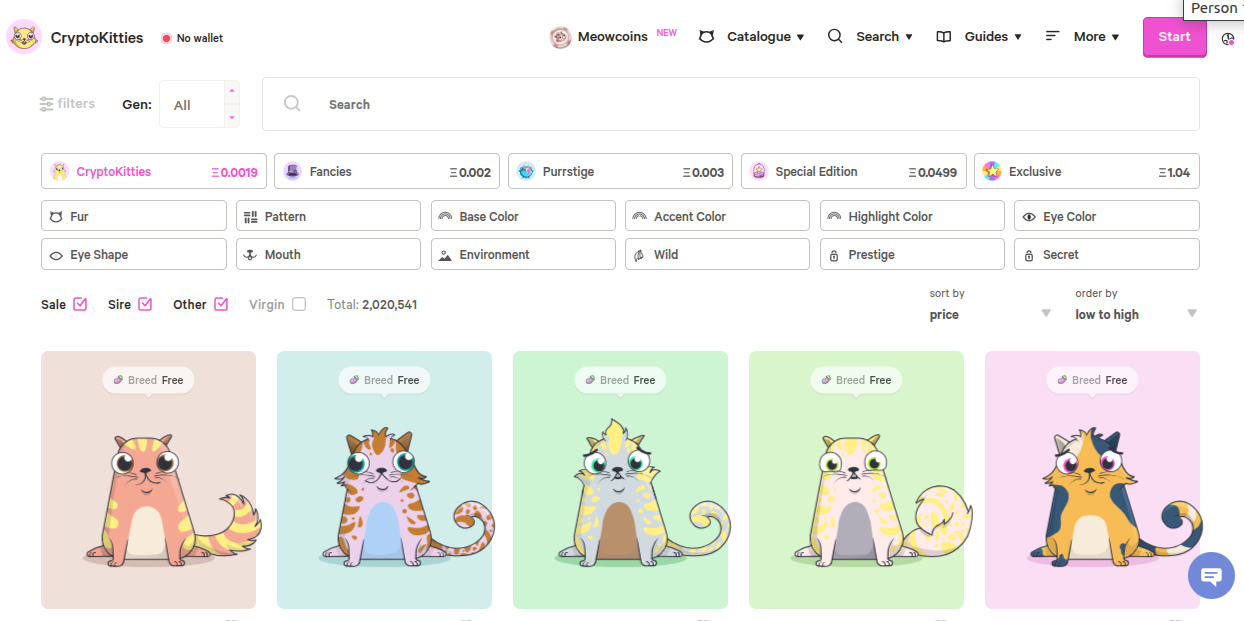Select the Purrstige category tab
This screenshot has height=621, width=1244.
tap(620, 171)
